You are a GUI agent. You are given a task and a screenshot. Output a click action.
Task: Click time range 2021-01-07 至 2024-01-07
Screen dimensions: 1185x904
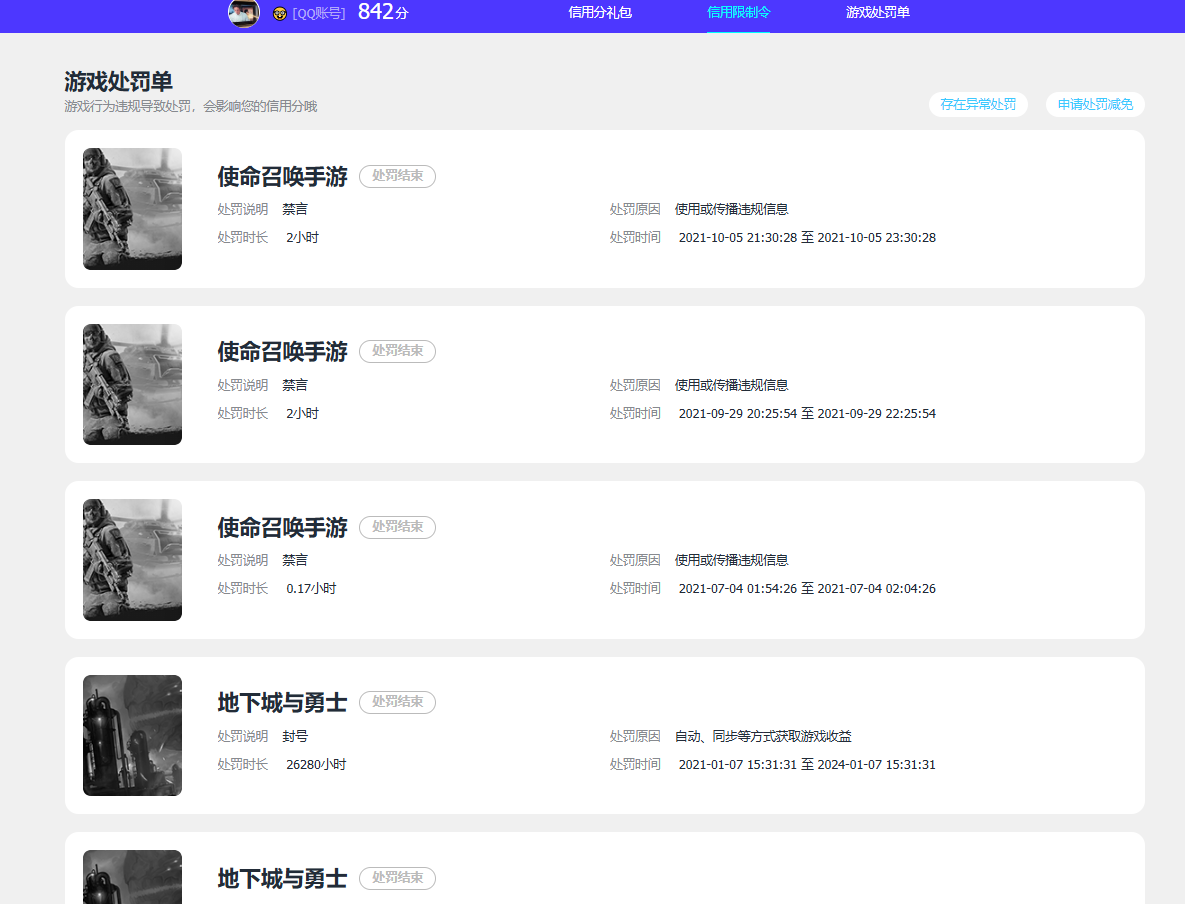807,764
